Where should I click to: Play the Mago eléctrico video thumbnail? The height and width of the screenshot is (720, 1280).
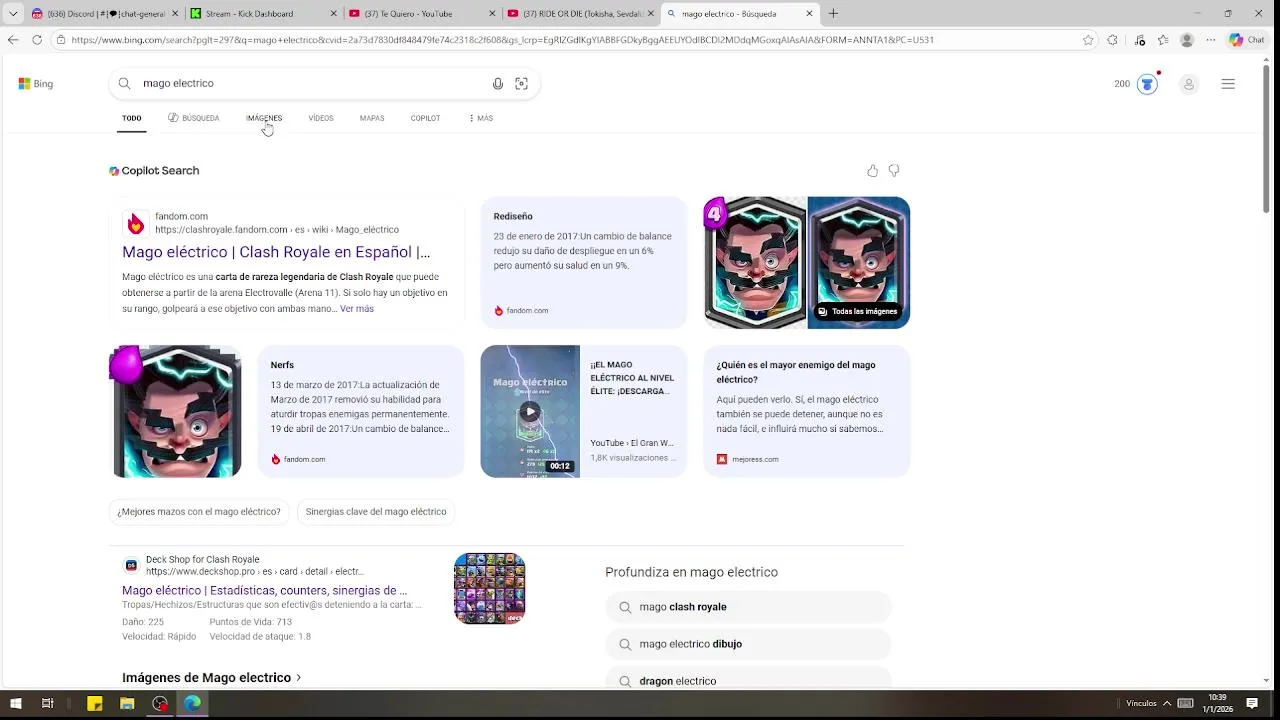pos(530,411)
